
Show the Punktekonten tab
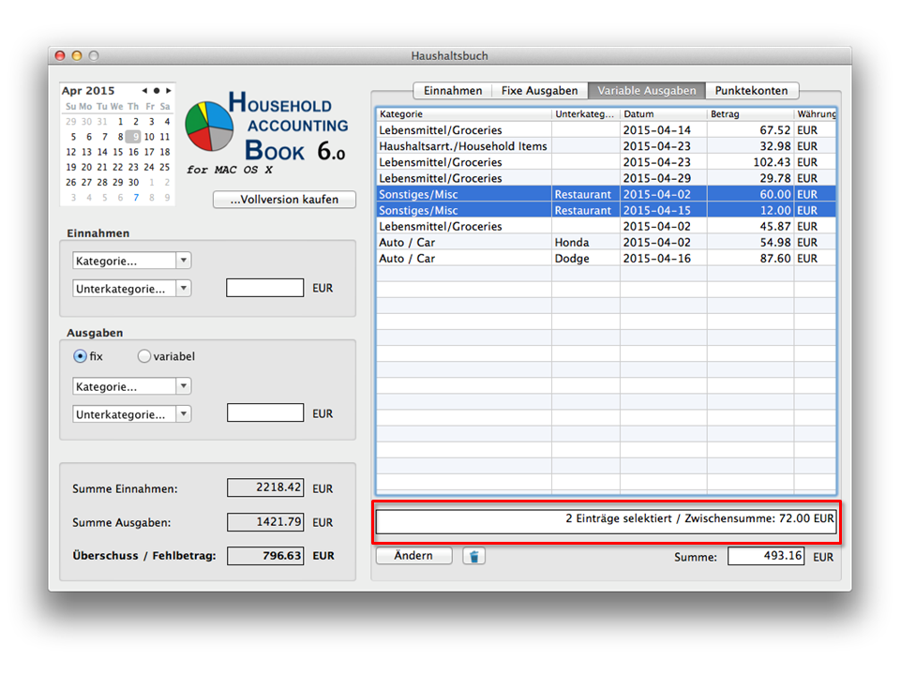(x=752, y=91)
